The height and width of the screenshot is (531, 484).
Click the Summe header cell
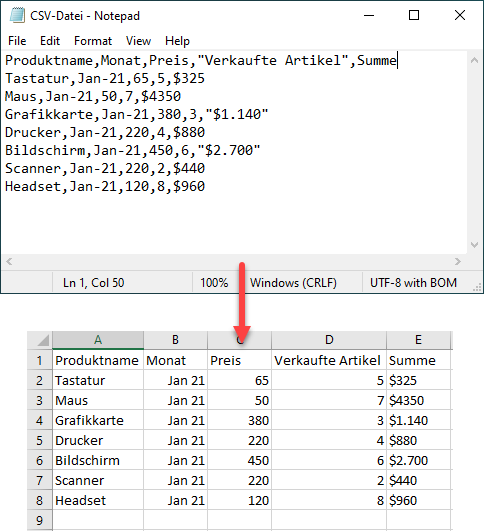tap(418, 360)
